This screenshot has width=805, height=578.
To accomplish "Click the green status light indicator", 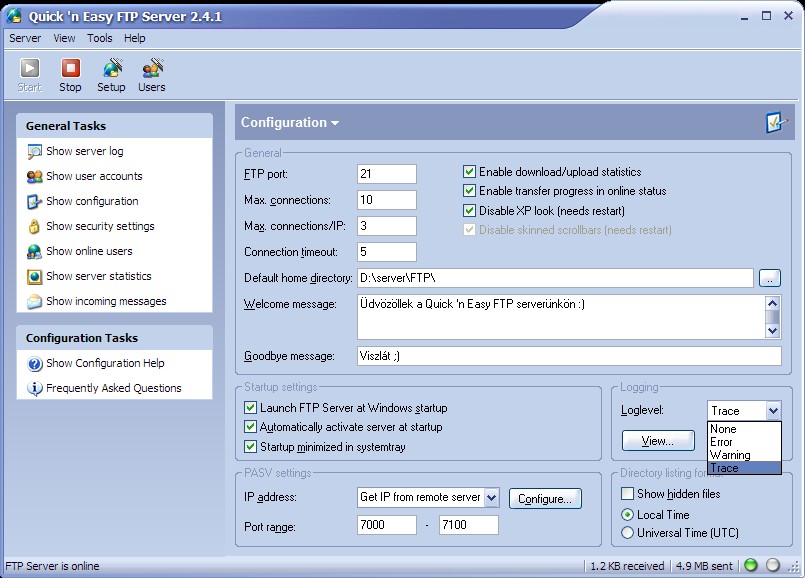I will point(751,565).
